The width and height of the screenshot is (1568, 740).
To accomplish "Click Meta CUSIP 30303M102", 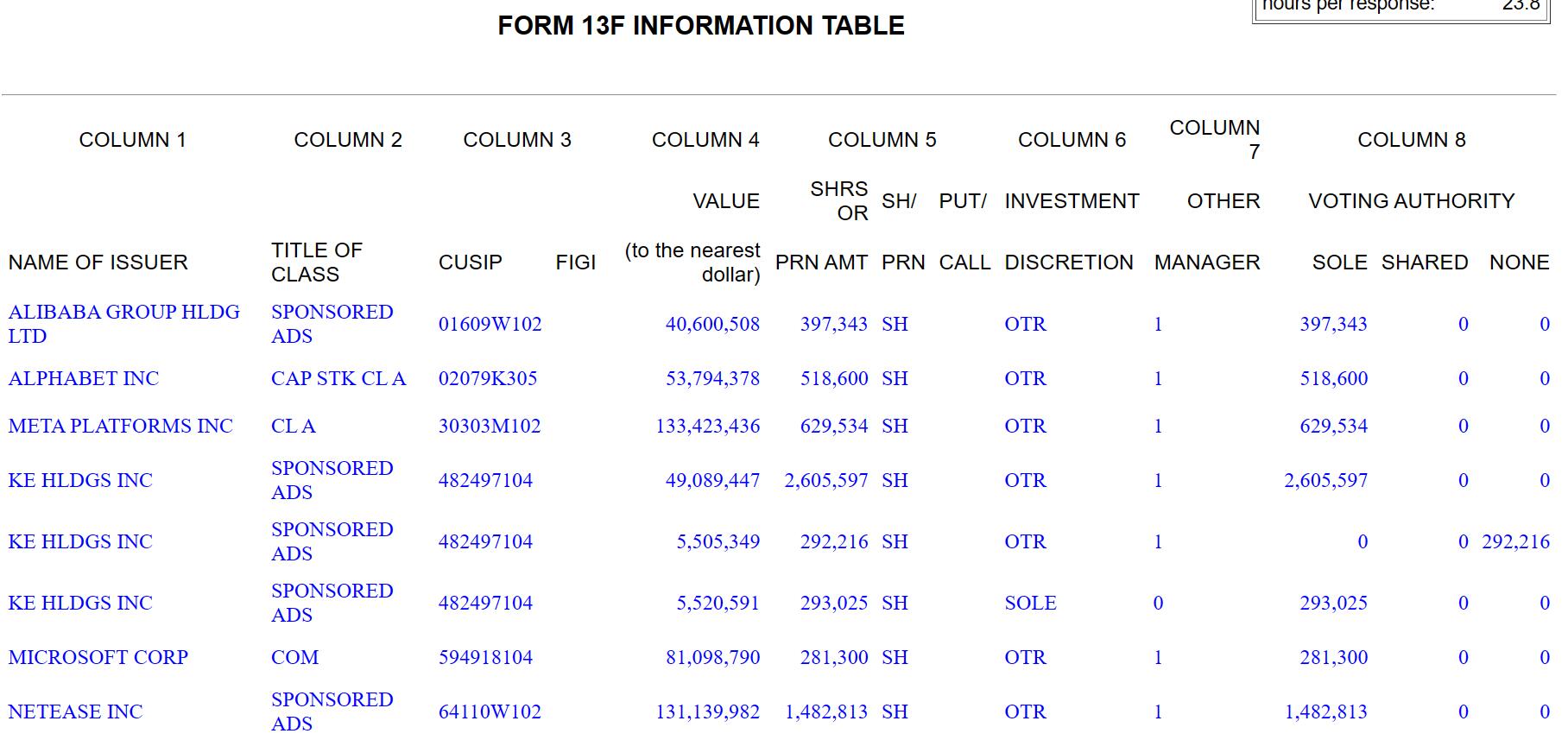I will point(490,426).
